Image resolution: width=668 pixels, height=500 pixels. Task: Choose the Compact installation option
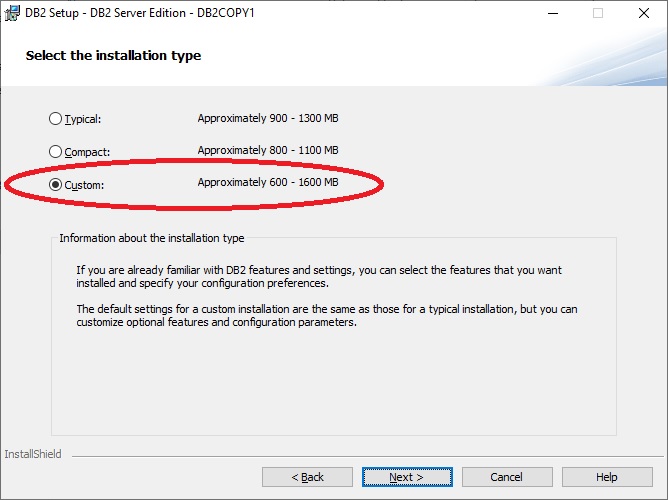point(55,152)
